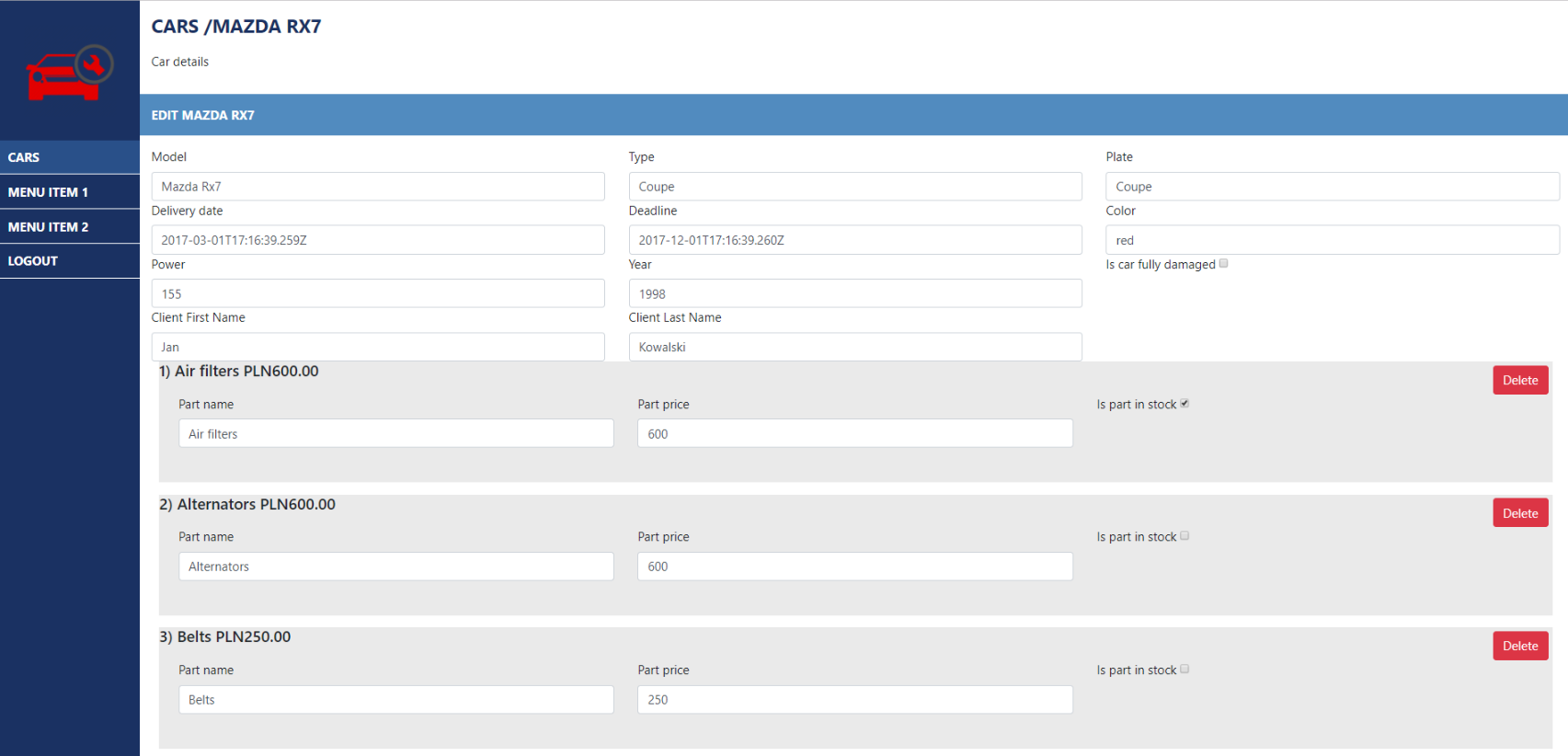Screen dimensions: 1568x756
Task: Click the Car details subtitle
Action: pos(180,62)
